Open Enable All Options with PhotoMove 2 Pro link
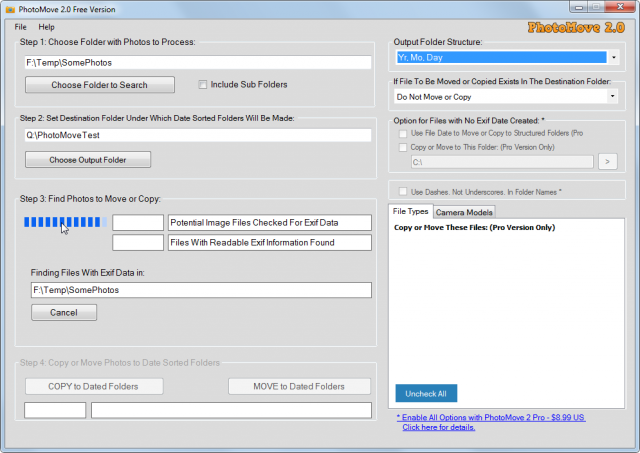 (x=491, y=417)
